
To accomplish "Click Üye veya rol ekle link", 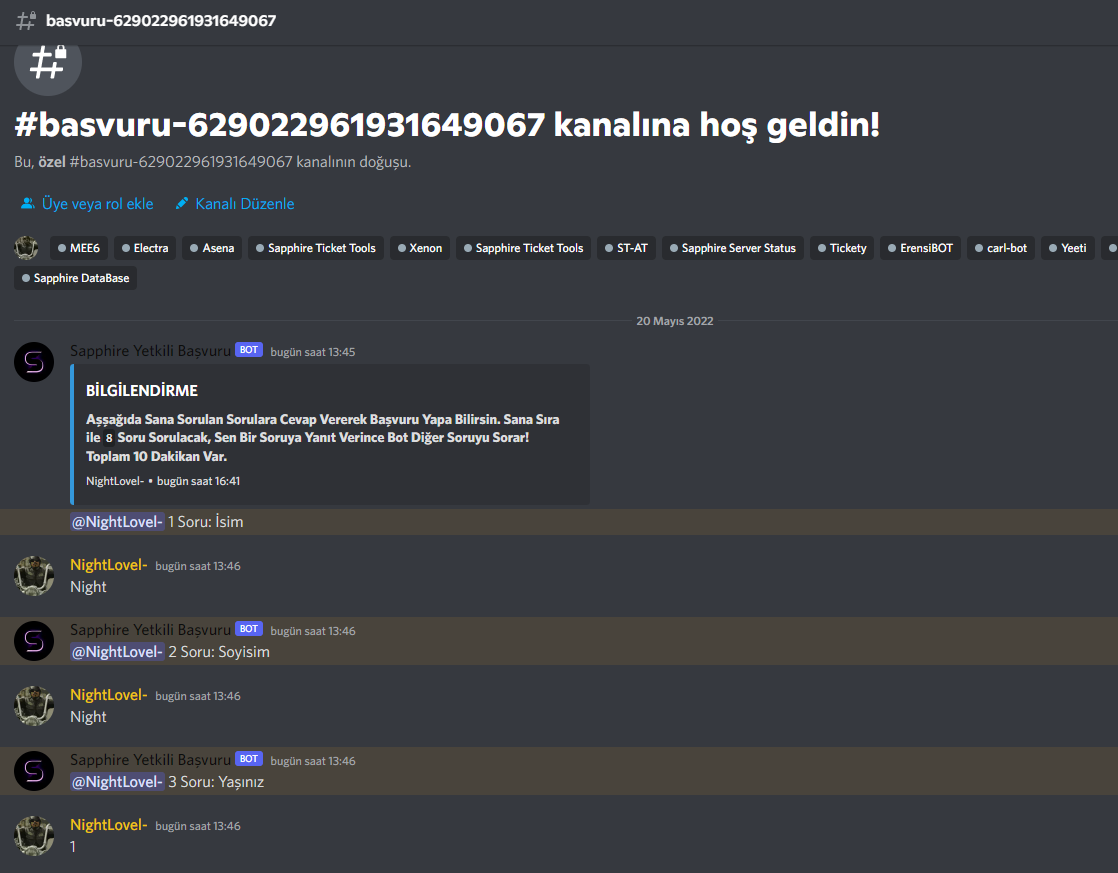I will 98,203.
